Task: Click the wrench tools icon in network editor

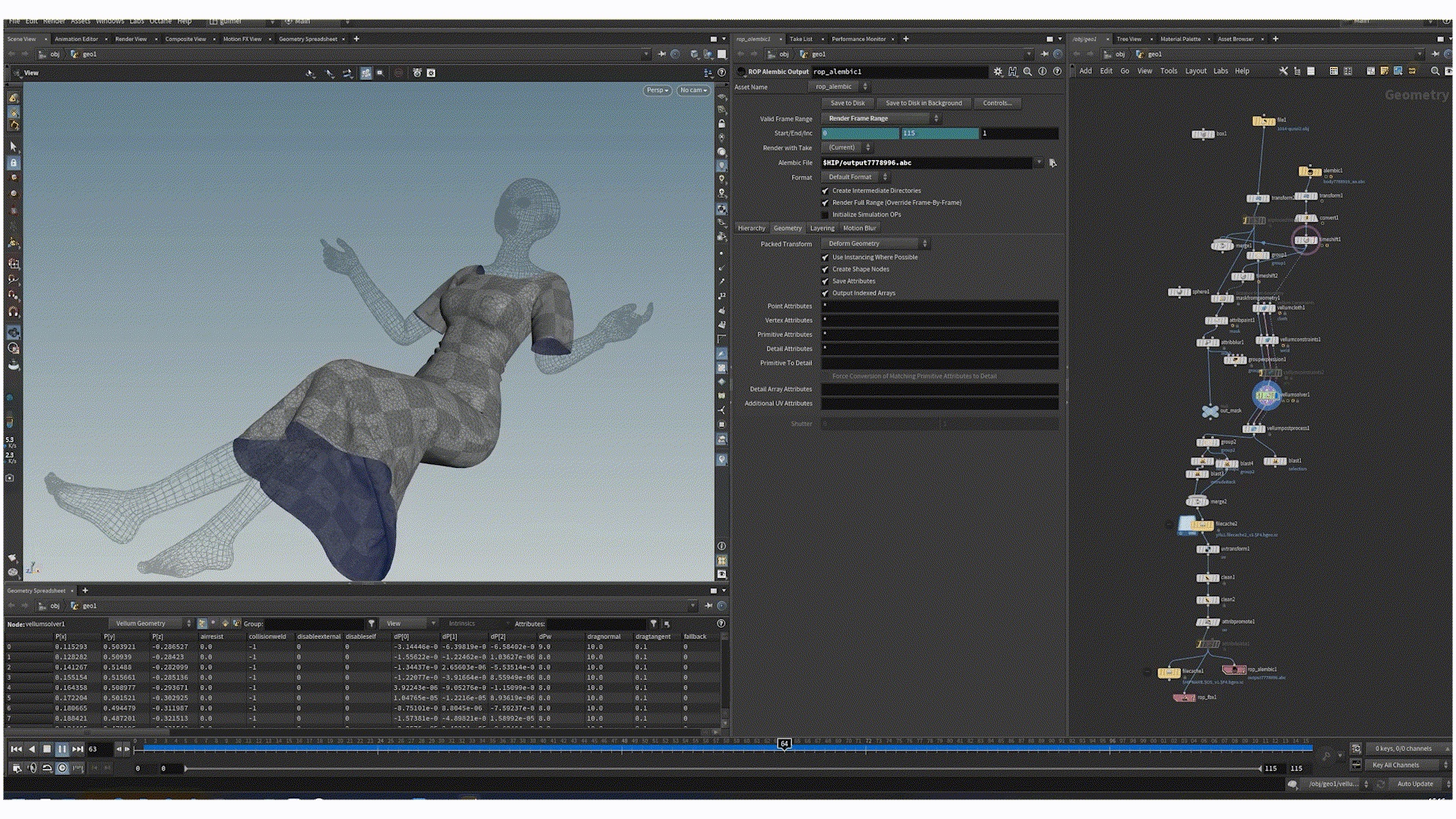Action: tap(1283, 71)
